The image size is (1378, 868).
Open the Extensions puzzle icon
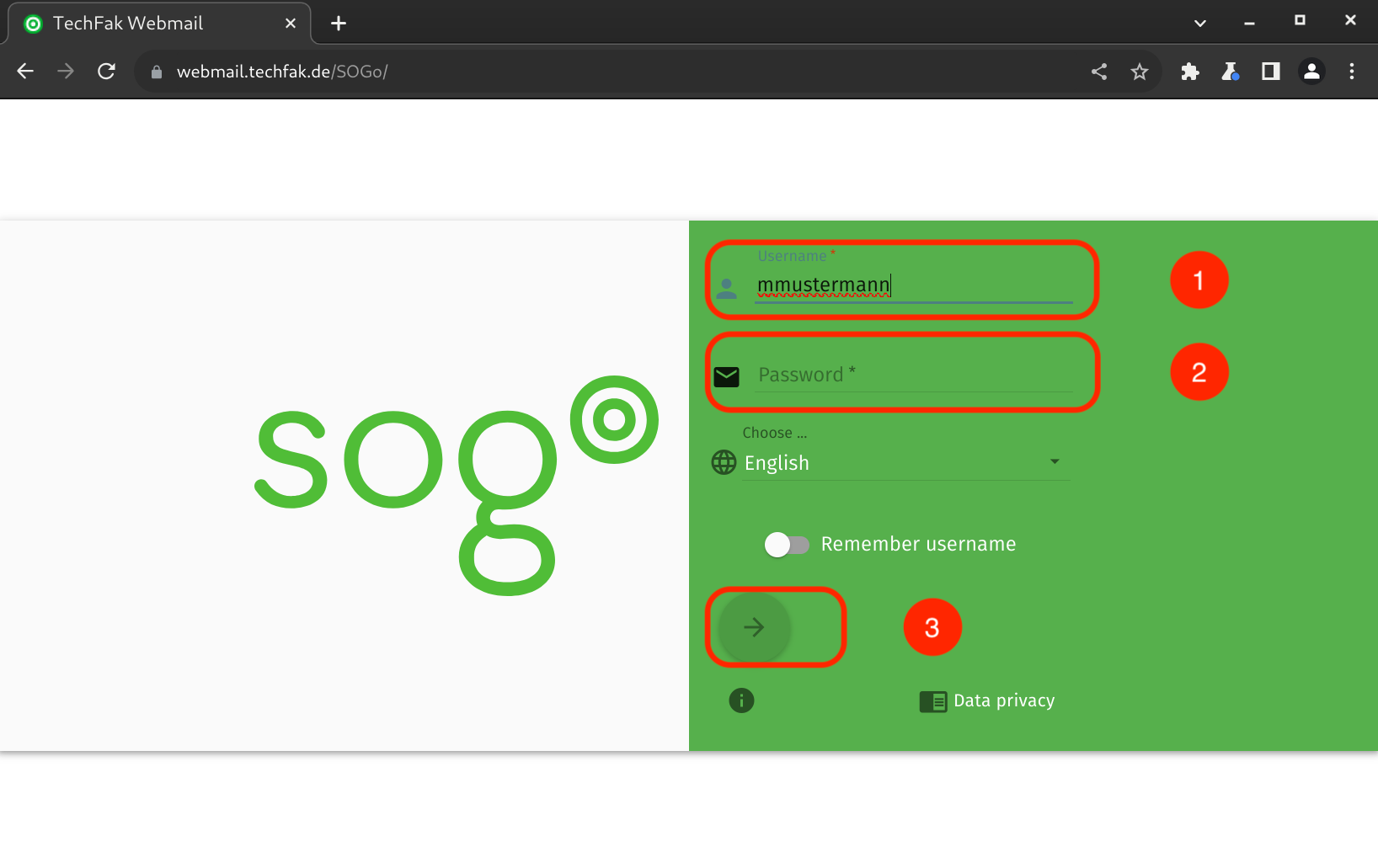[x=1190, y=72]
